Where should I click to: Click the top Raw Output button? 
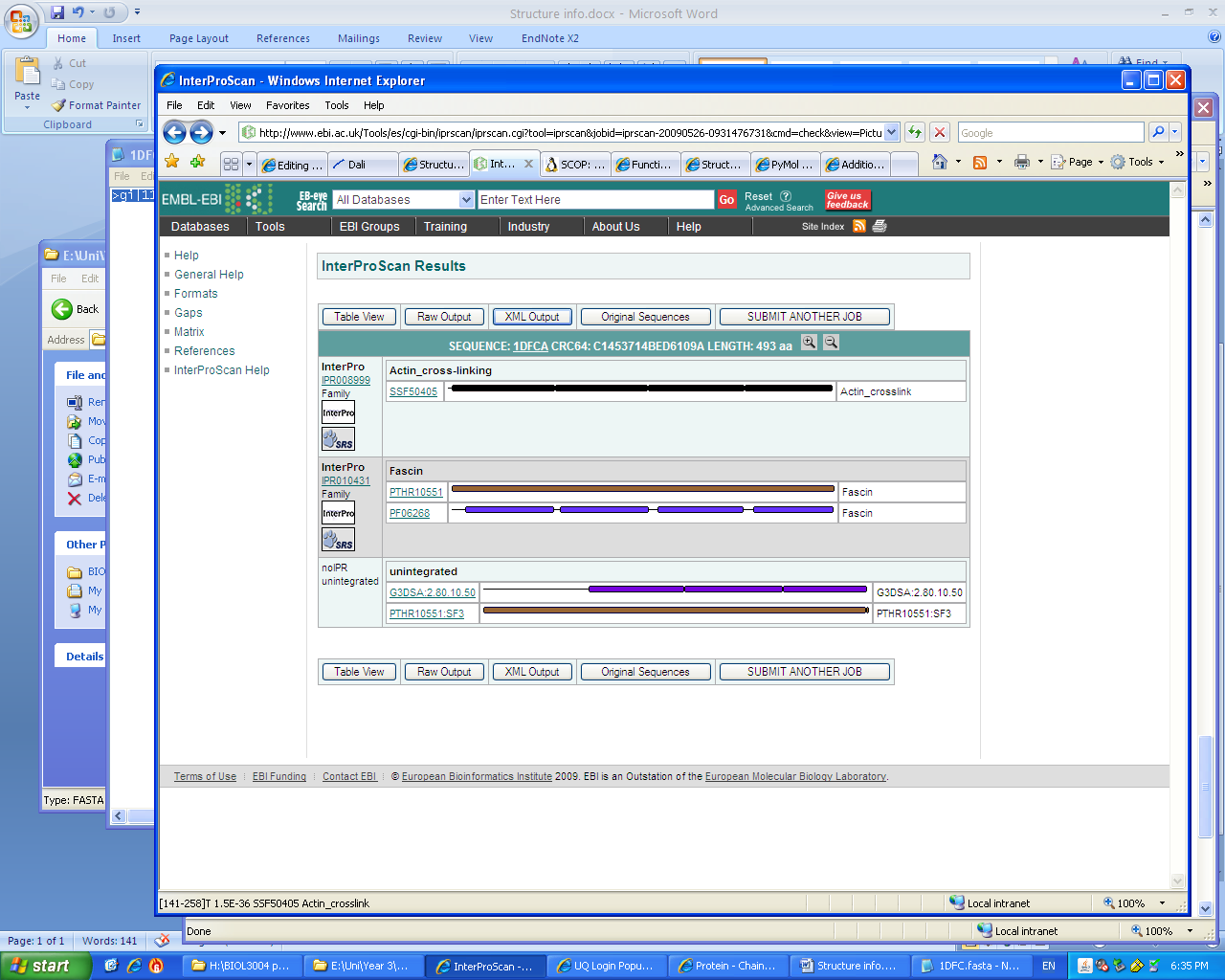pos(444,317)
